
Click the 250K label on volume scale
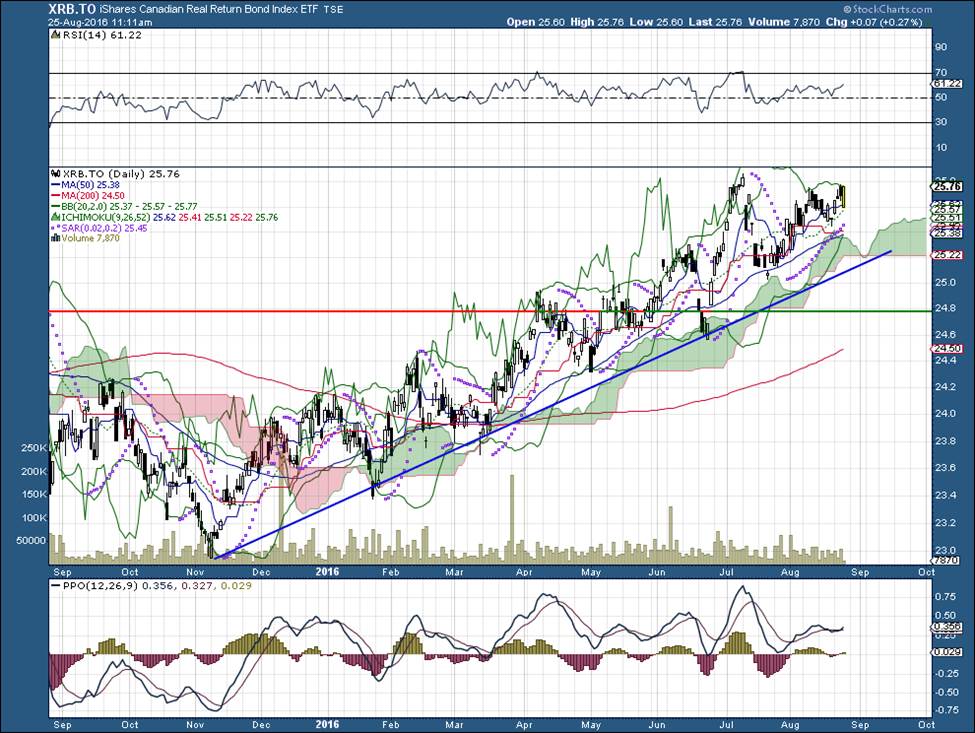click(x=34, y=448)
